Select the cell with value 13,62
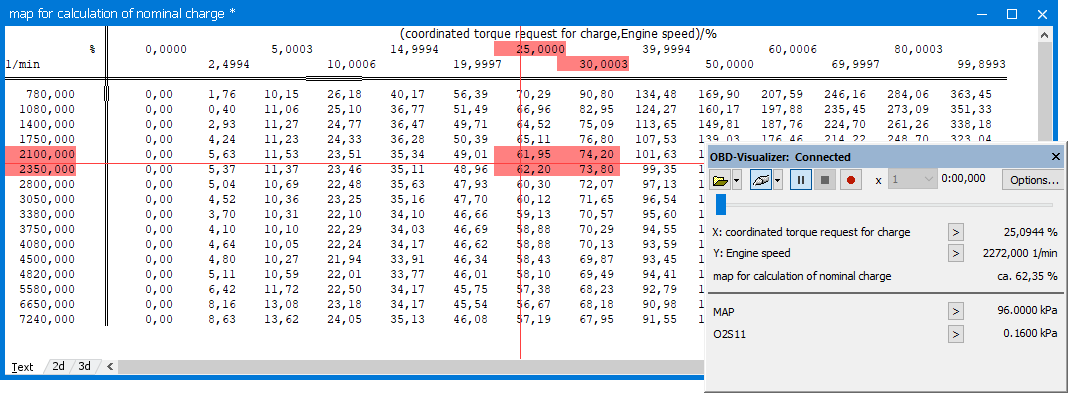Viewport: 1068px width, 393px height. click(281, 319)
